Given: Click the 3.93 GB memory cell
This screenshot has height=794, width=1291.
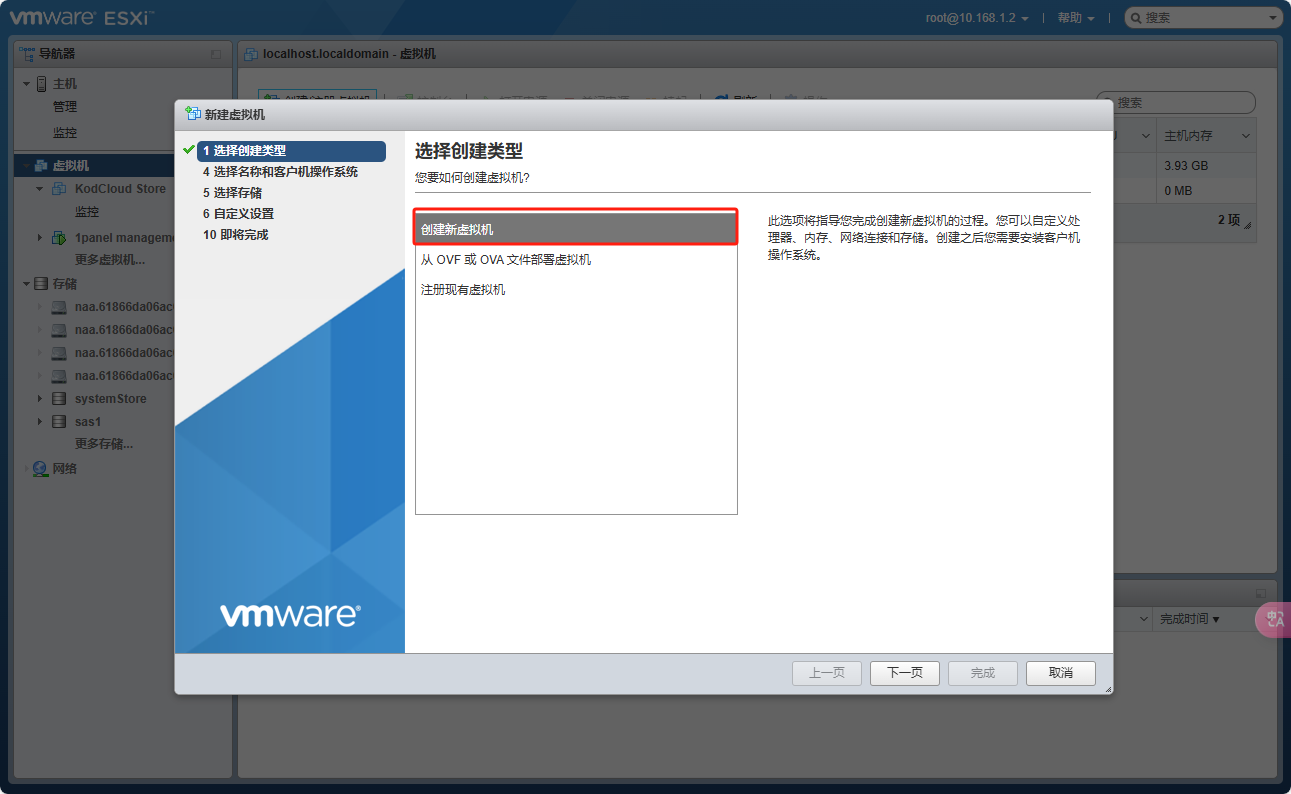Looking at the screenshot, I should pos(1186,166).
